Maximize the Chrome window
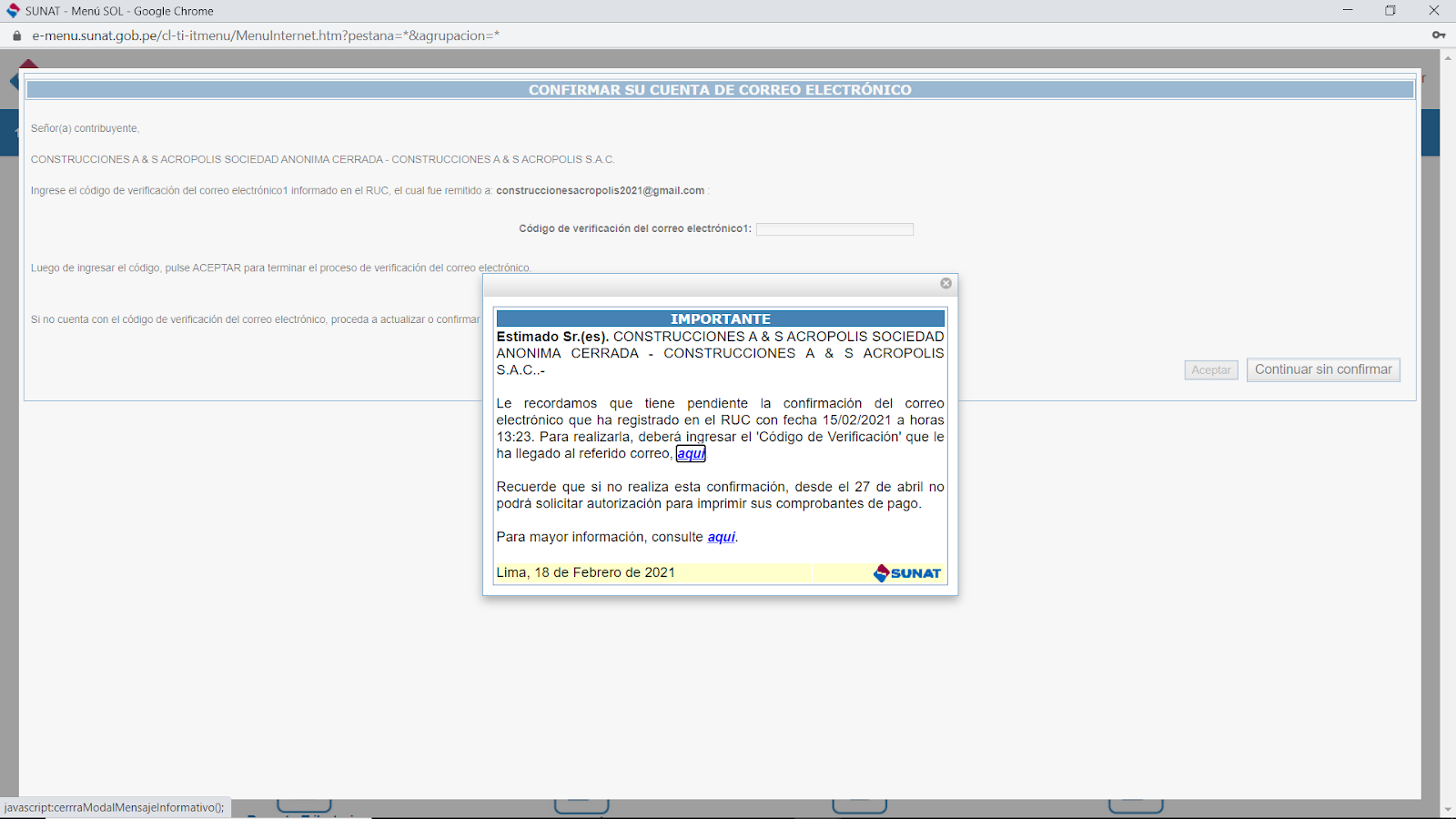This screenshot has width=1456, height=819. 1390,11
